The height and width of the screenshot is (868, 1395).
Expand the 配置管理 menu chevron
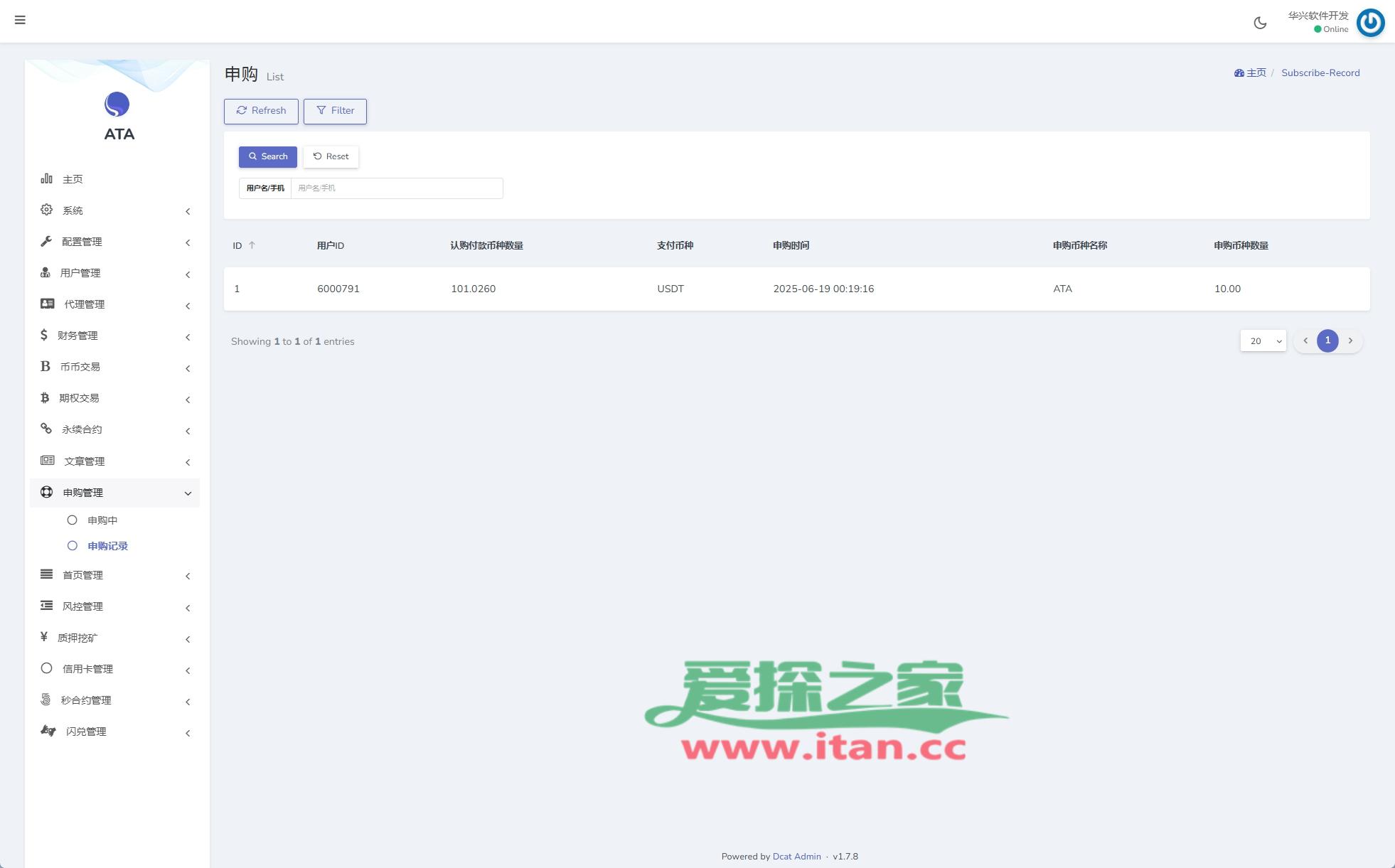(x=188, y=242)
